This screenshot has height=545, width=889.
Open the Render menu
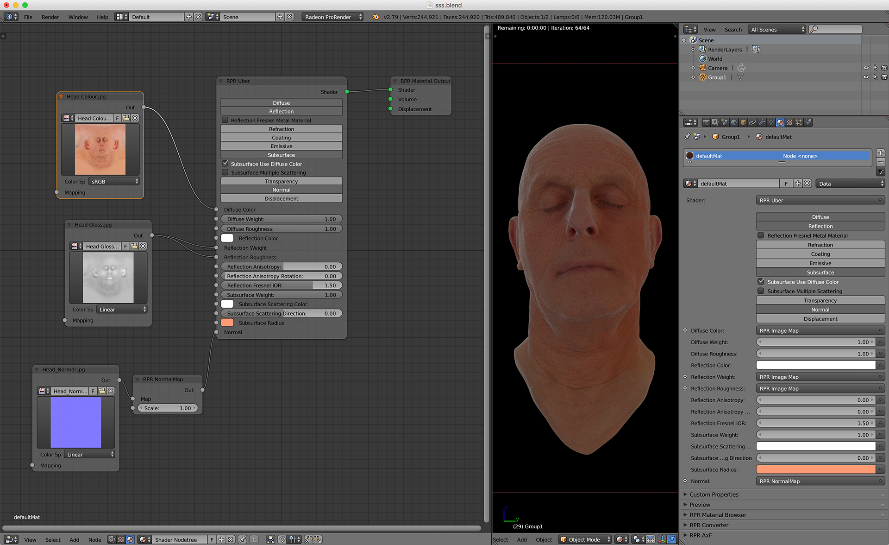coord(50,17)
